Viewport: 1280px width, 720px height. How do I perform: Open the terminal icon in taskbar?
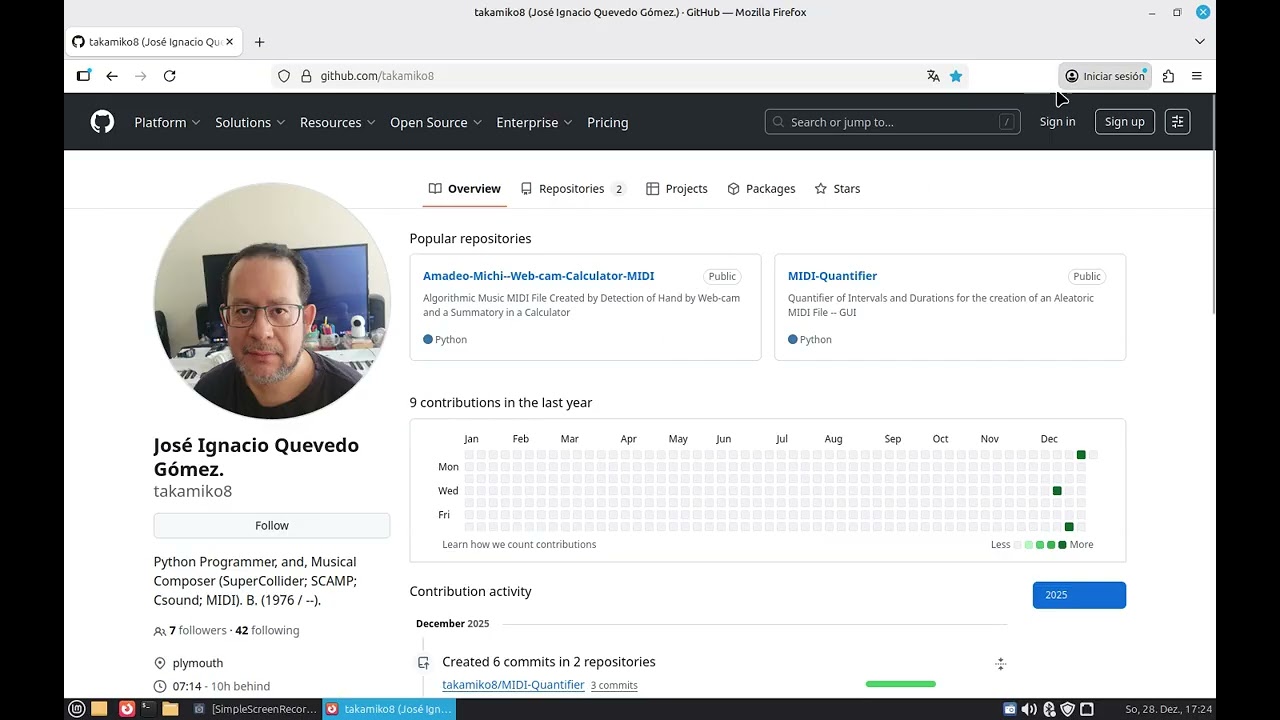pyautogui.click(x=148, y=709)
